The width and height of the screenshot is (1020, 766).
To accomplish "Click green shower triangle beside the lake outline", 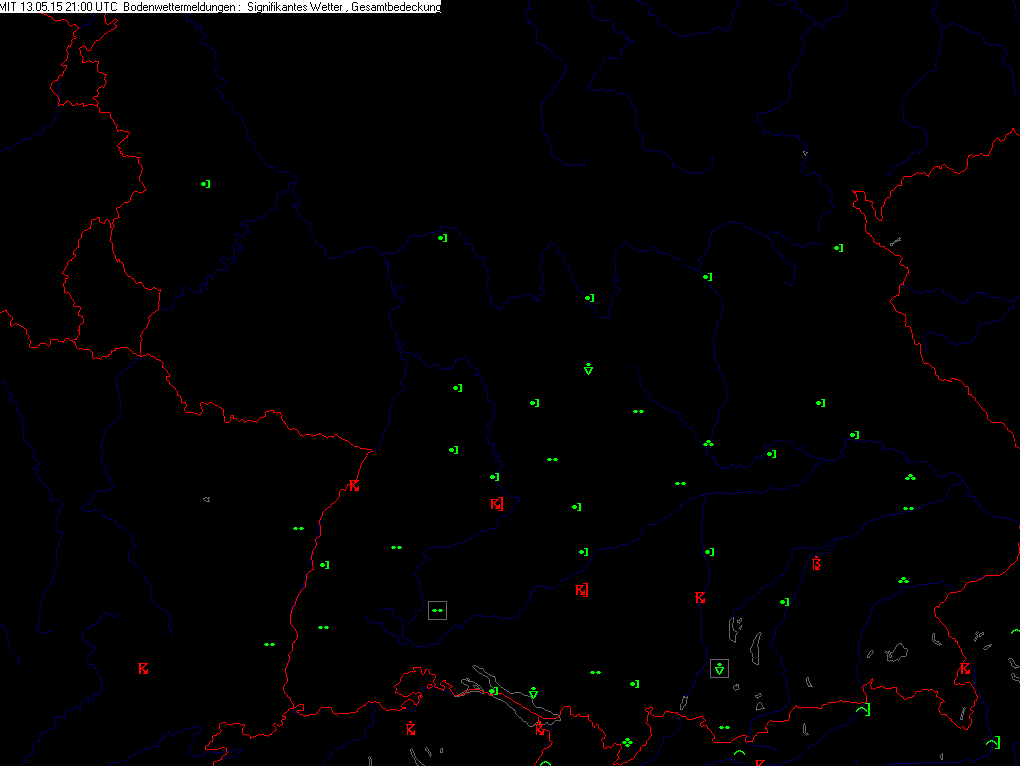I will click(x=533, y=693).
